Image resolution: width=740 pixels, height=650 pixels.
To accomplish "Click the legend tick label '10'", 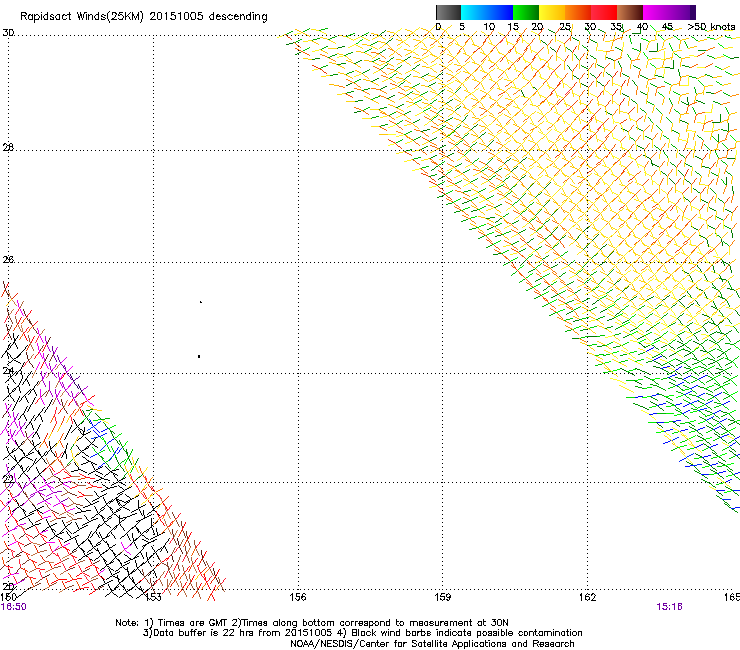I will [489, 27].
